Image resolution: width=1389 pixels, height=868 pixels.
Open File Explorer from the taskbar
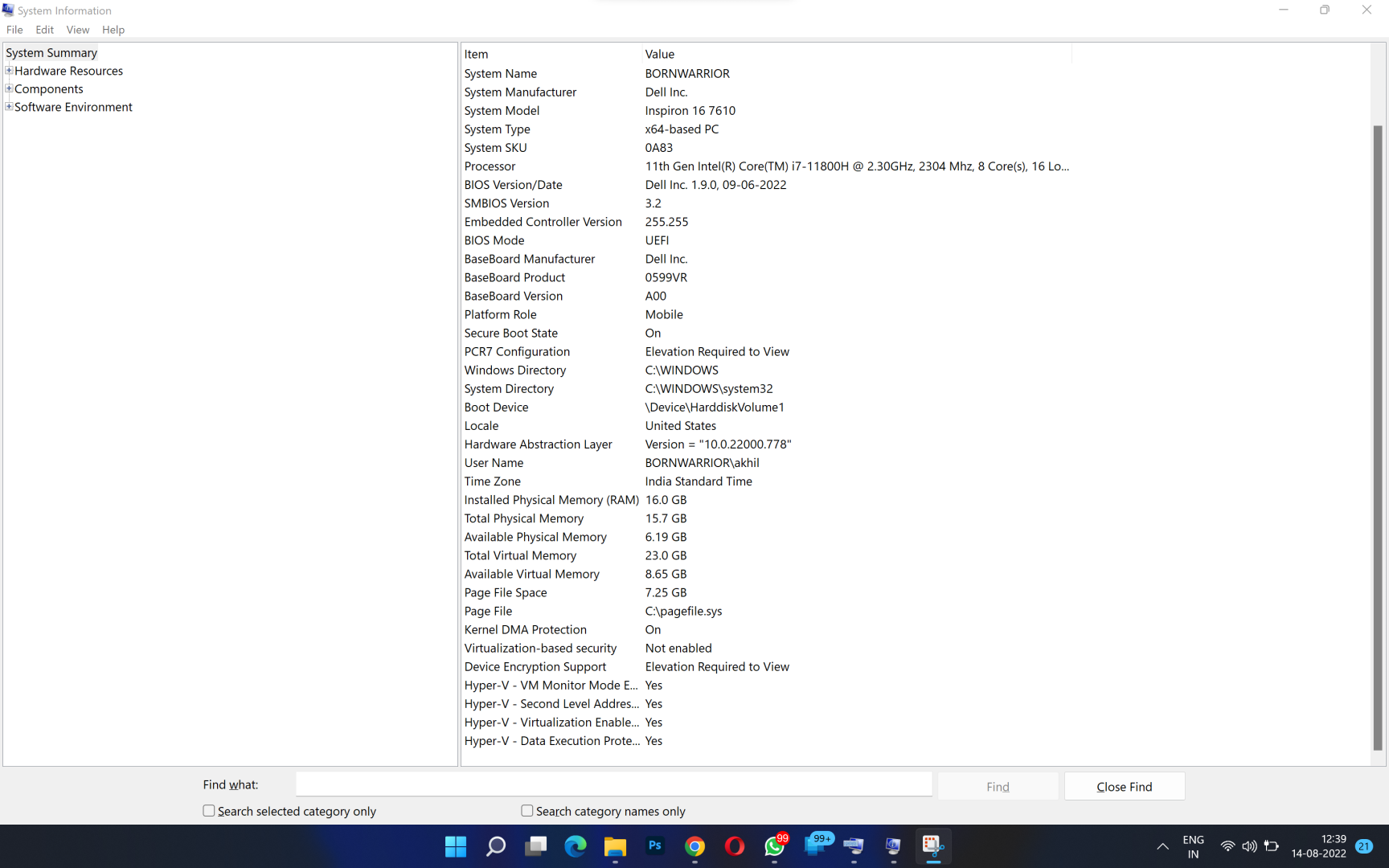click(x=616, y=846)
